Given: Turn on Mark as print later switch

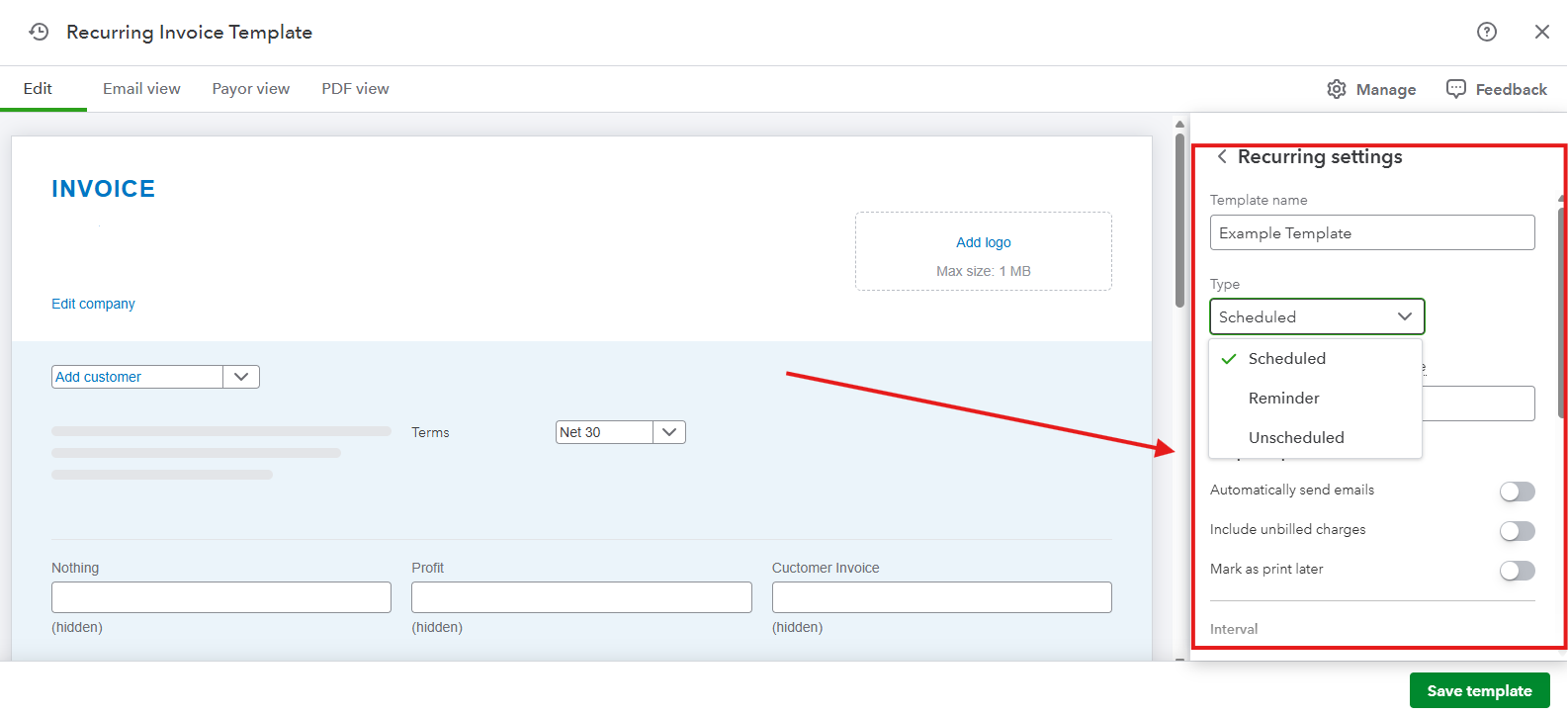Looking at the screenshot, I should click(1517, 571).
